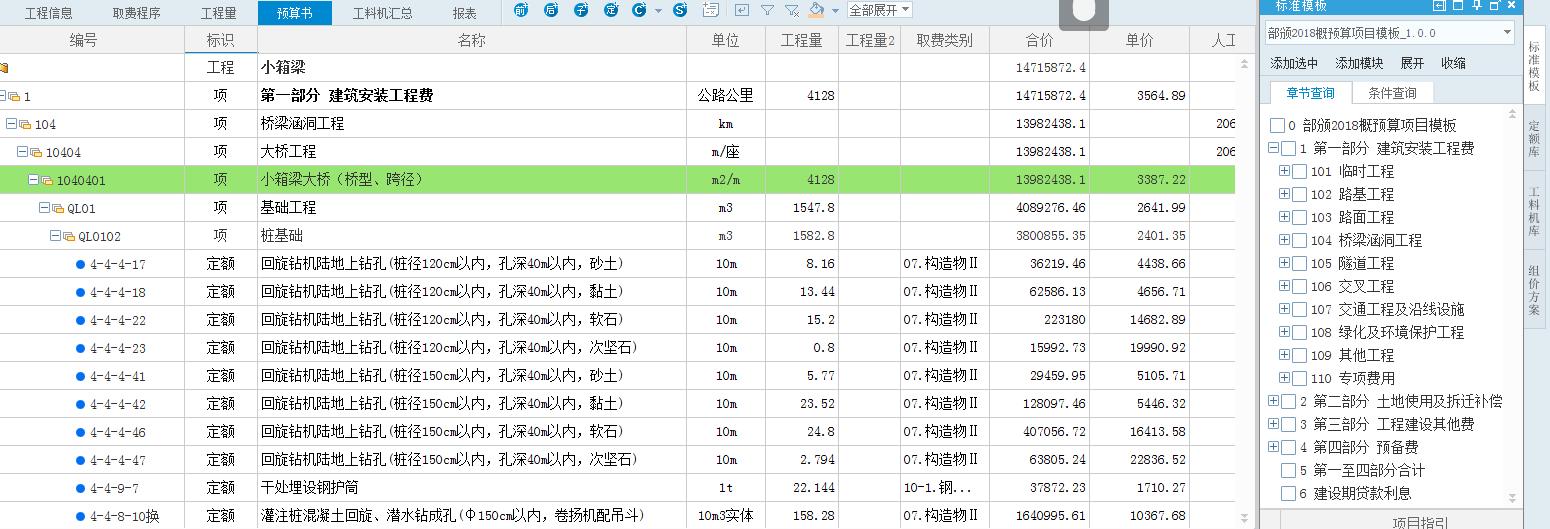Expand 第二部分 土地使用及拆迁补偿 node

coord(1273,401)
